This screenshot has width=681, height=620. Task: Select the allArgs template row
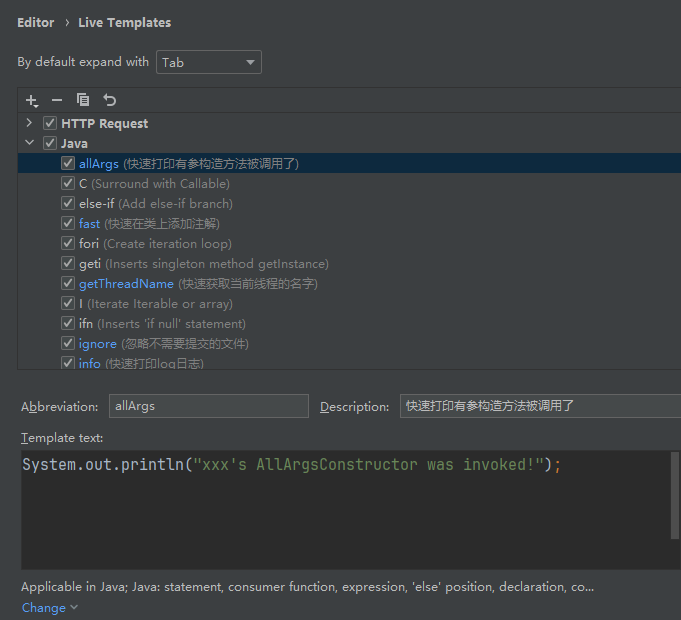[349, 163]
